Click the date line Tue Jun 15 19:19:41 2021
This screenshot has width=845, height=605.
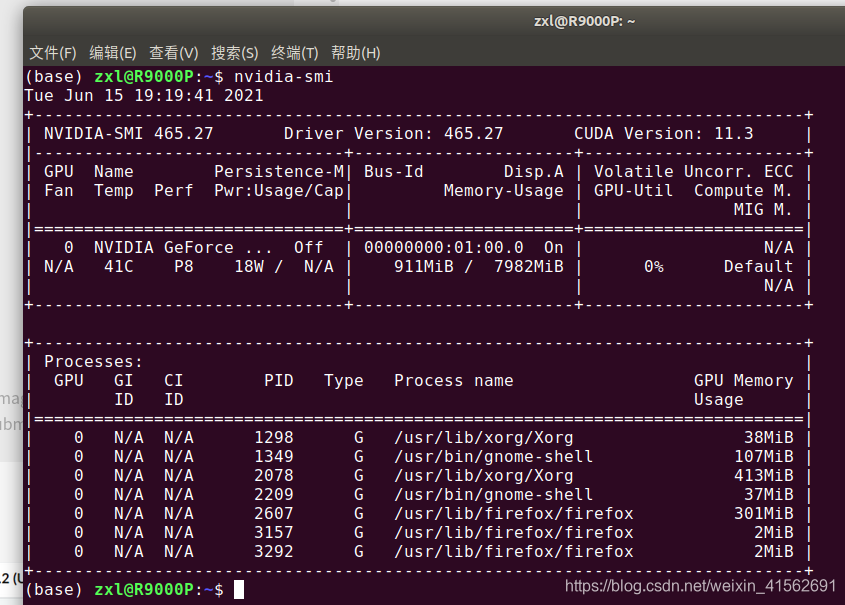[x=144, y=96]
